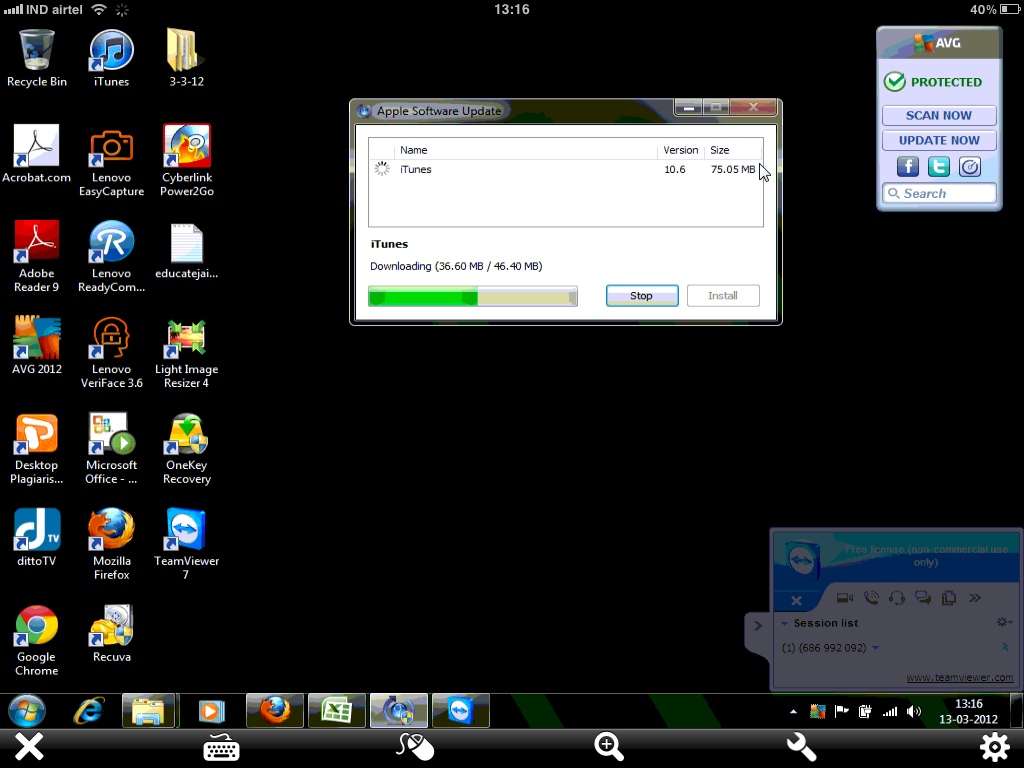The height and width of the screenshot is (768, 1024).
Task: Switch to TeamViewer taskbar button
Action: tap(460, 711)
